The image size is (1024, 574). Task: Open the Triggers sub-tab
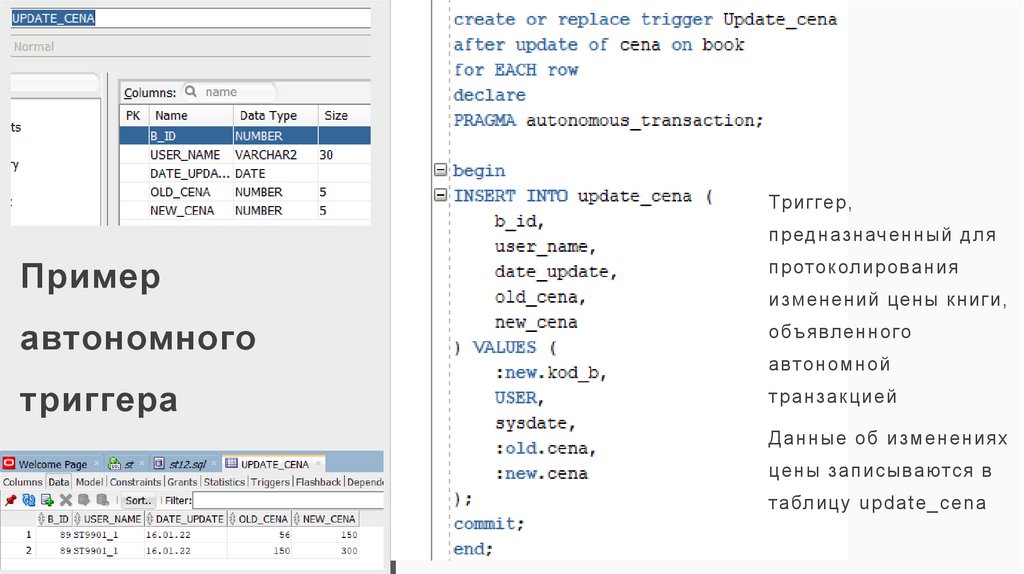click(269, 482)
